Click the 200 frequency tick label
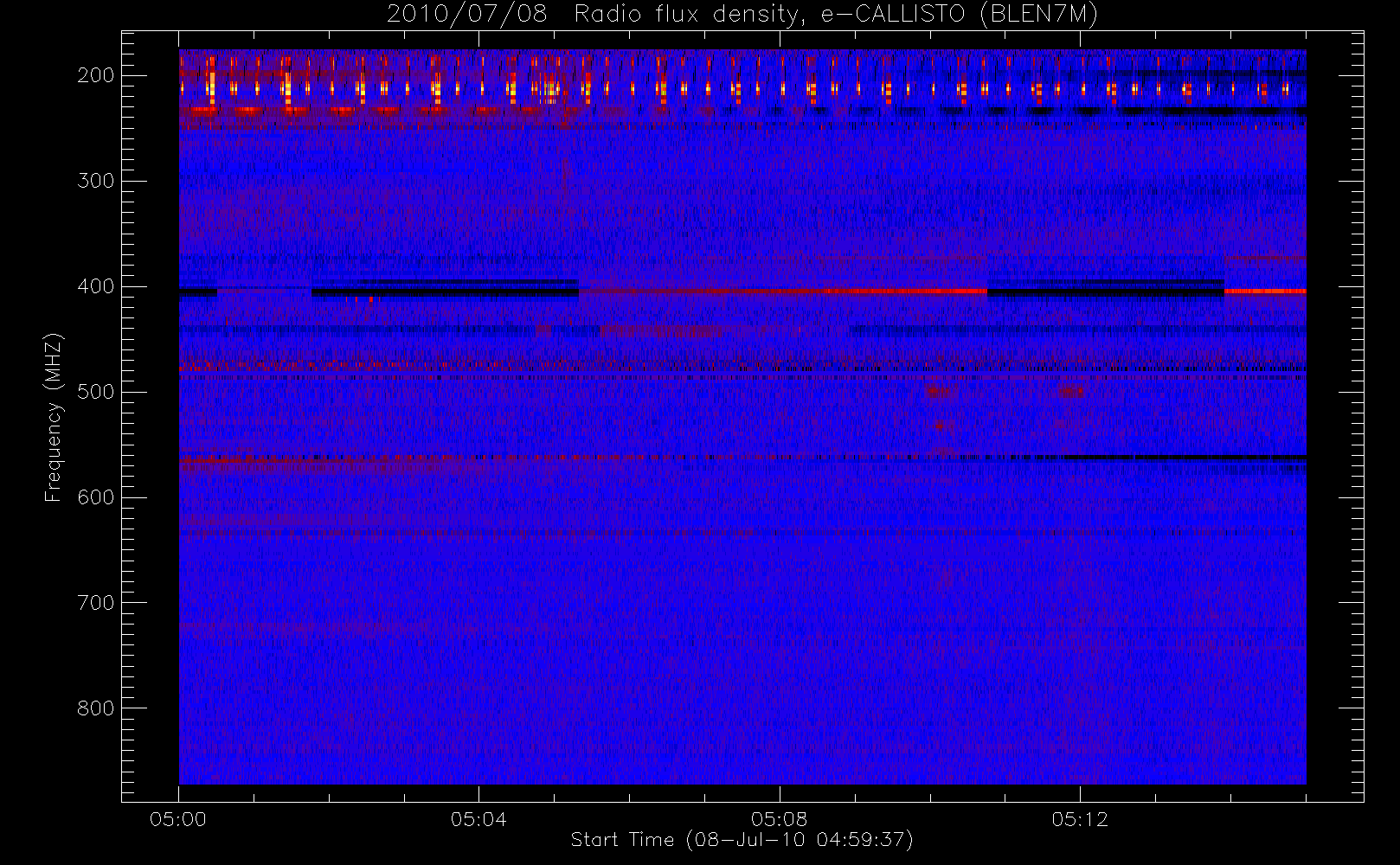 pos(95,75)
